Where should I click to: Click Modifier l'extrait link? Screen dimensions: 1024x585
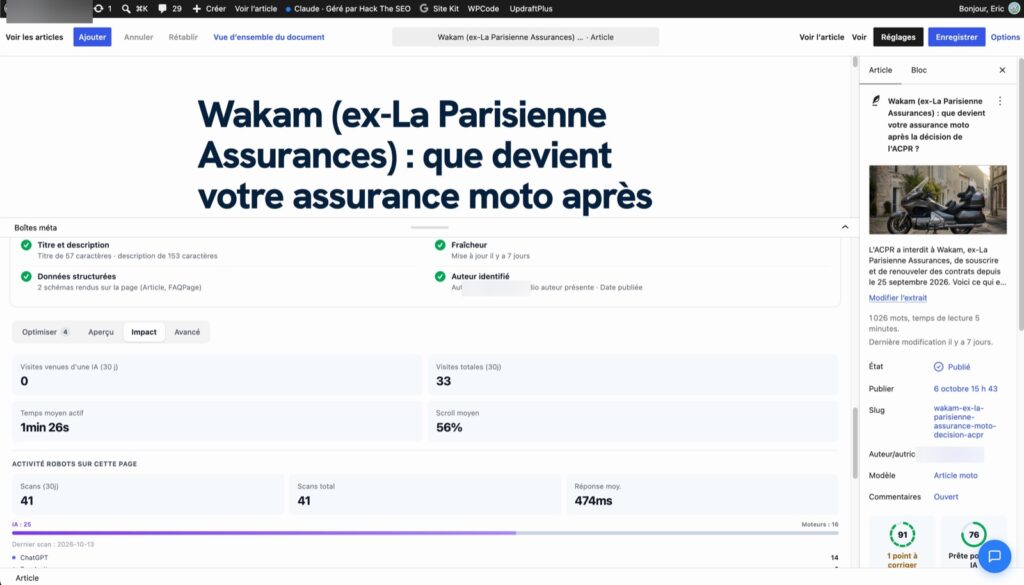click(x=897, y=298)
